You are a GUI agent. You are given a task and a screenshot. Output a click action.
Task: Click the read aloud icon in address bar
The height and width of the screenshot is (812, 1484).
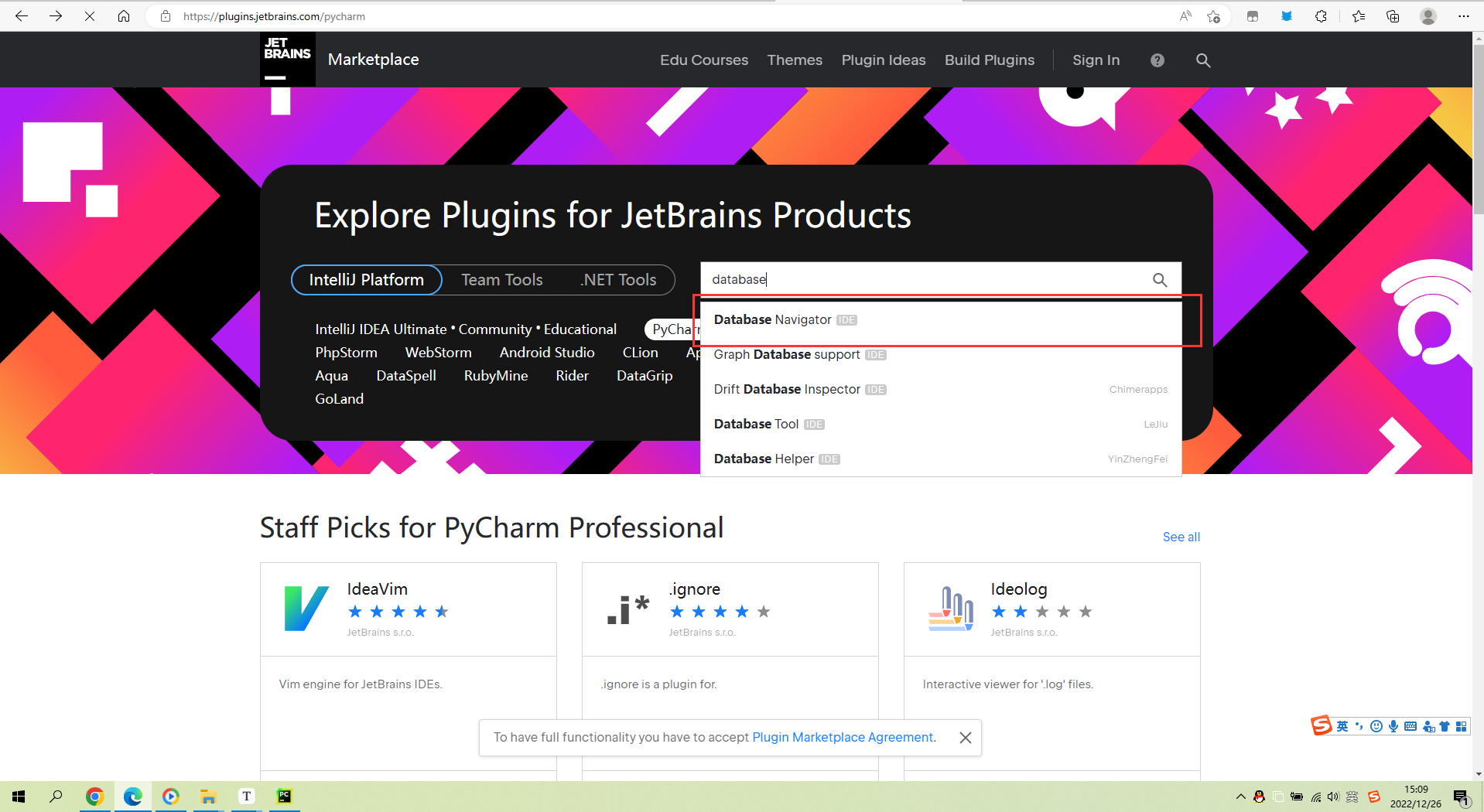(1185, 16)
